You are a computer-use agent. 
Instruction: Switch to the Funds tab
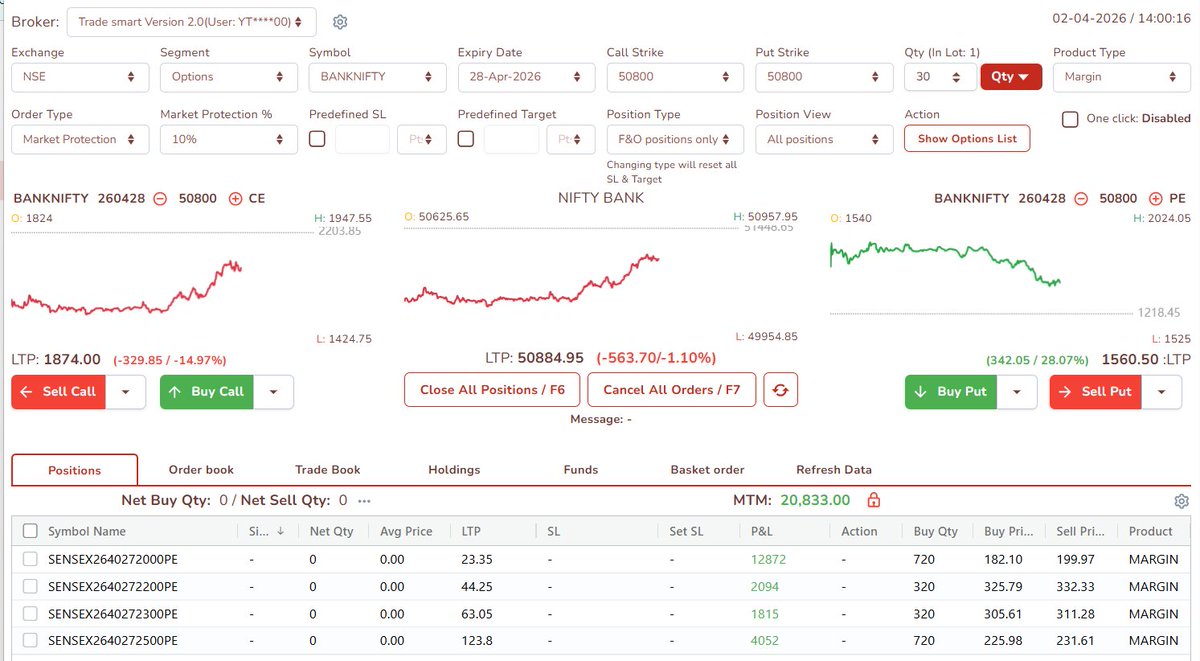581,469
